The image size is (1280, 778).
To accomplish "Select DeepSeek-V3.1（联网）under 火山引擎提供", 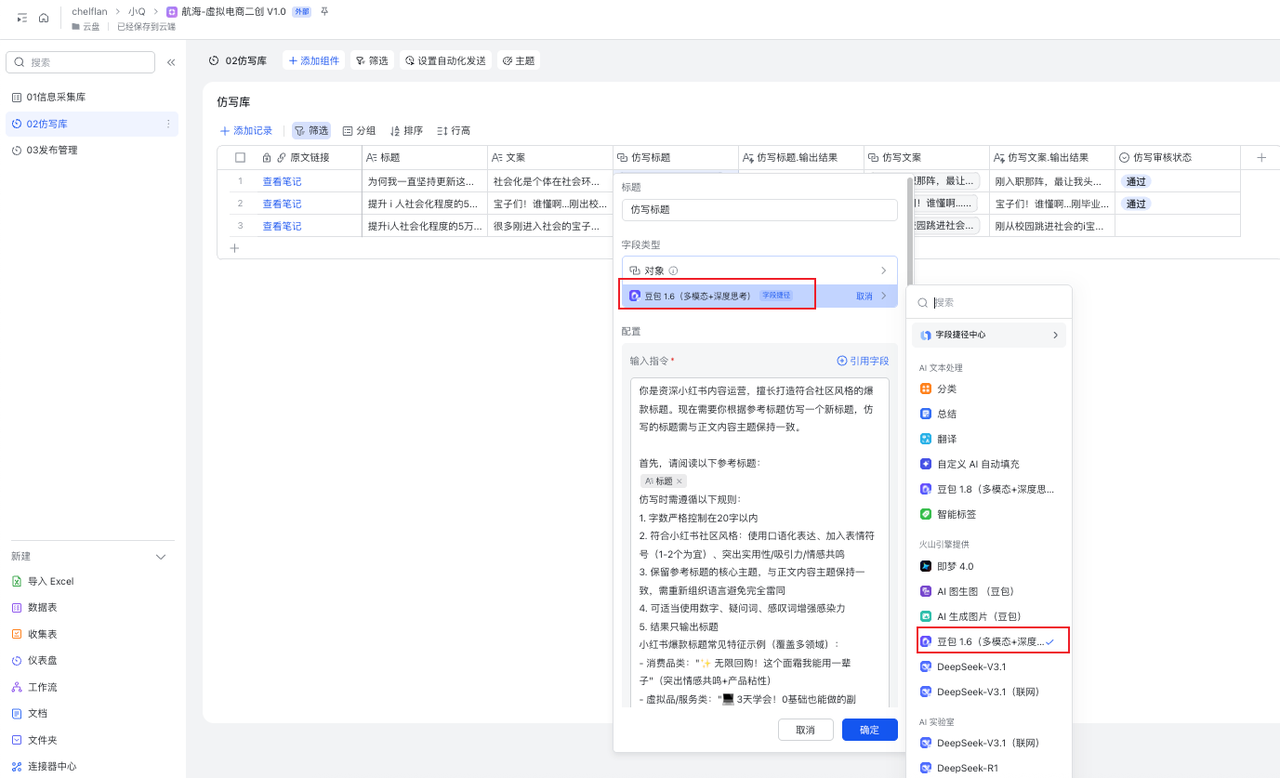I will 991,691.
